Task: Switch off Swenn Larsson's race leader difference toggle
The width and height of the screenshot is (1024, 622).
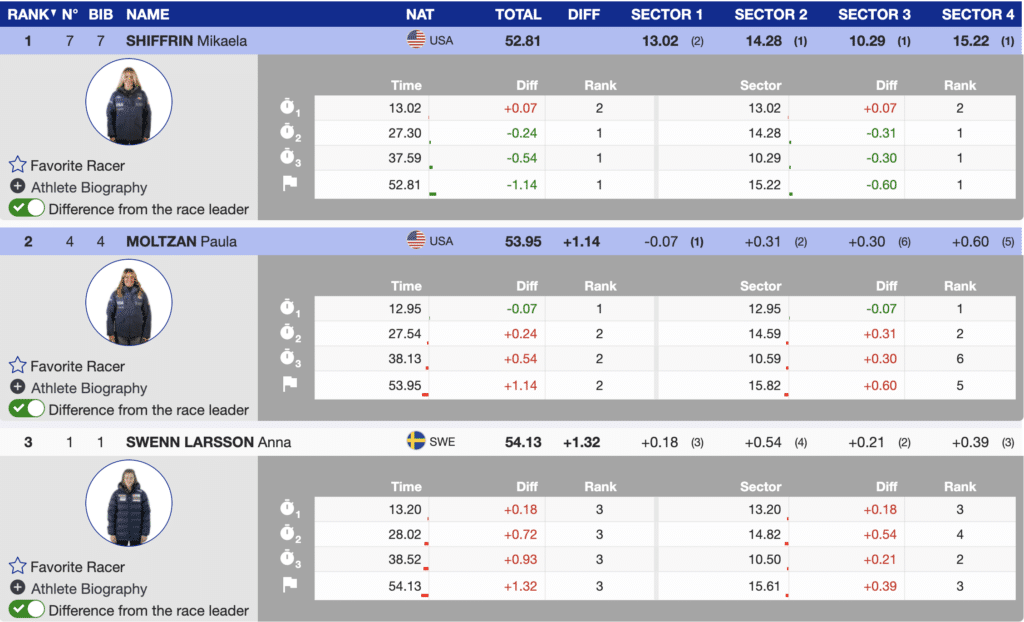Action: [27, 610]
